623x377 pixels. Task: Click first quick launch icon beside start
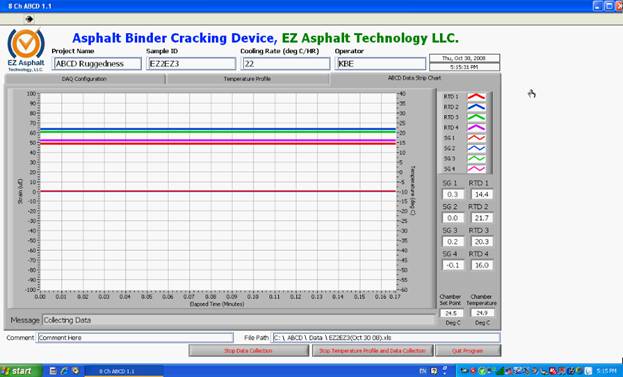53,371
